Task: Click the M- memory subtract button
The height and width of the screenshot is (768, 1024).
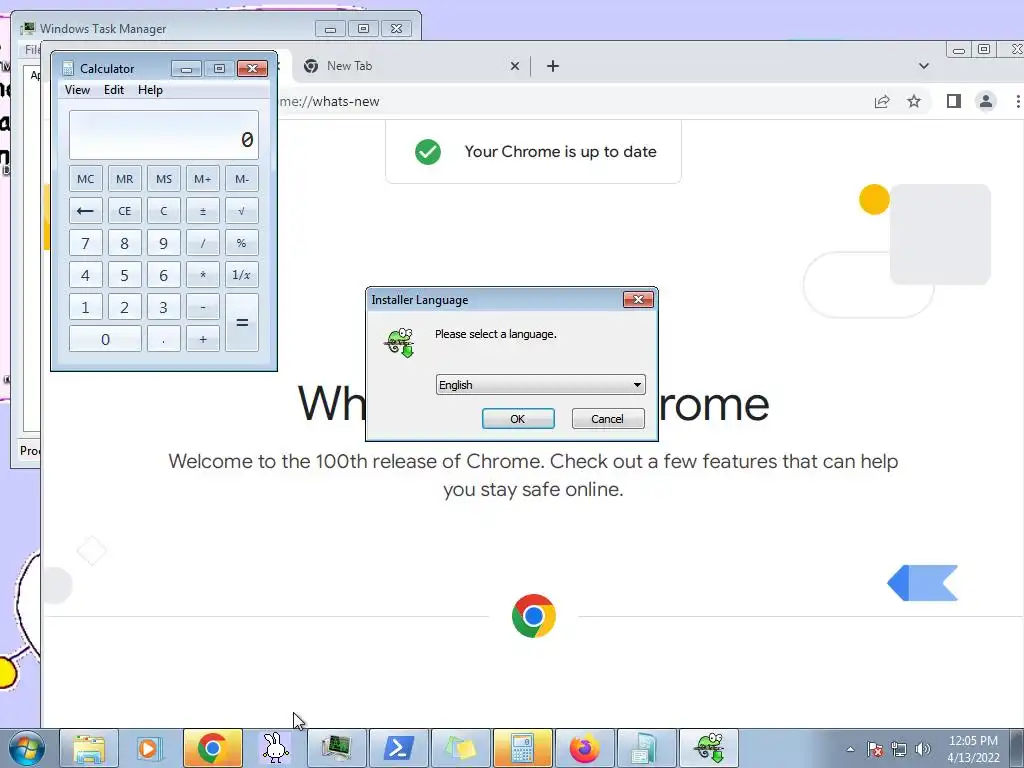Action: coord(242,179)
